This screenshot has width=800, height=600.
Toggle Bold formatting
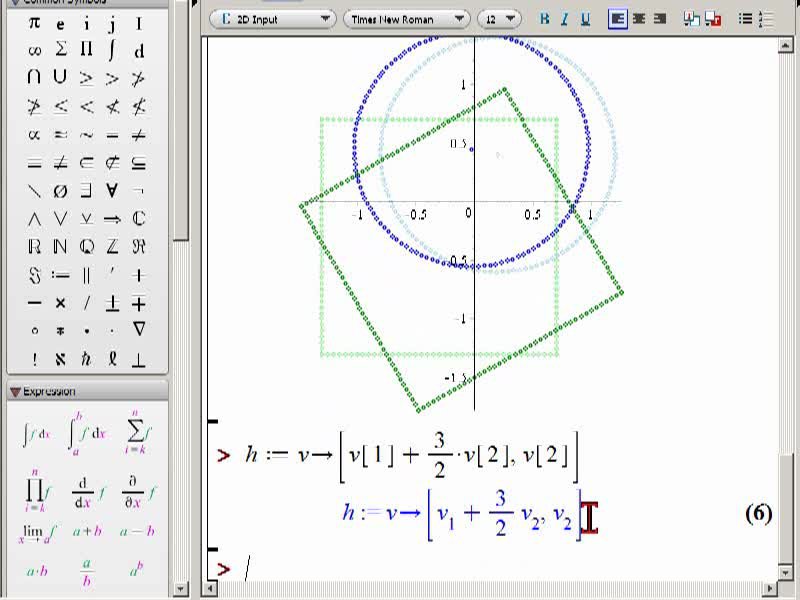pos(544,19)
